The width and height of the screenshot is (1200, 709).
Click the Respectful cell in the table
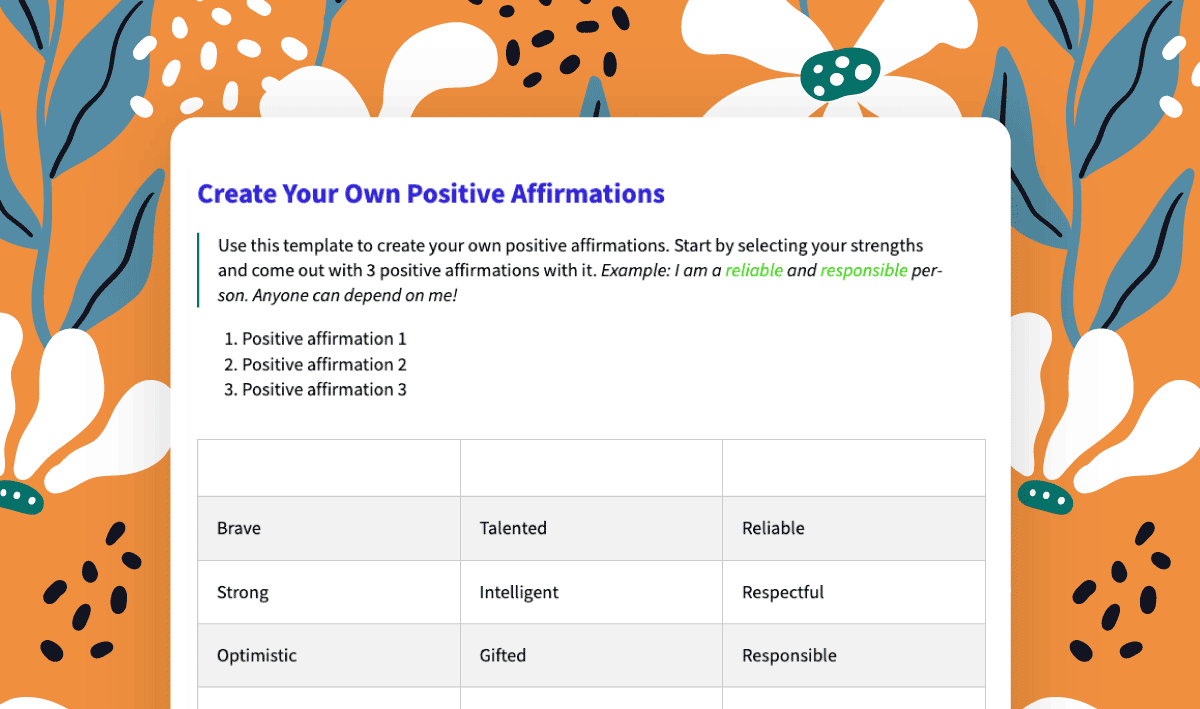coord(854,592)
